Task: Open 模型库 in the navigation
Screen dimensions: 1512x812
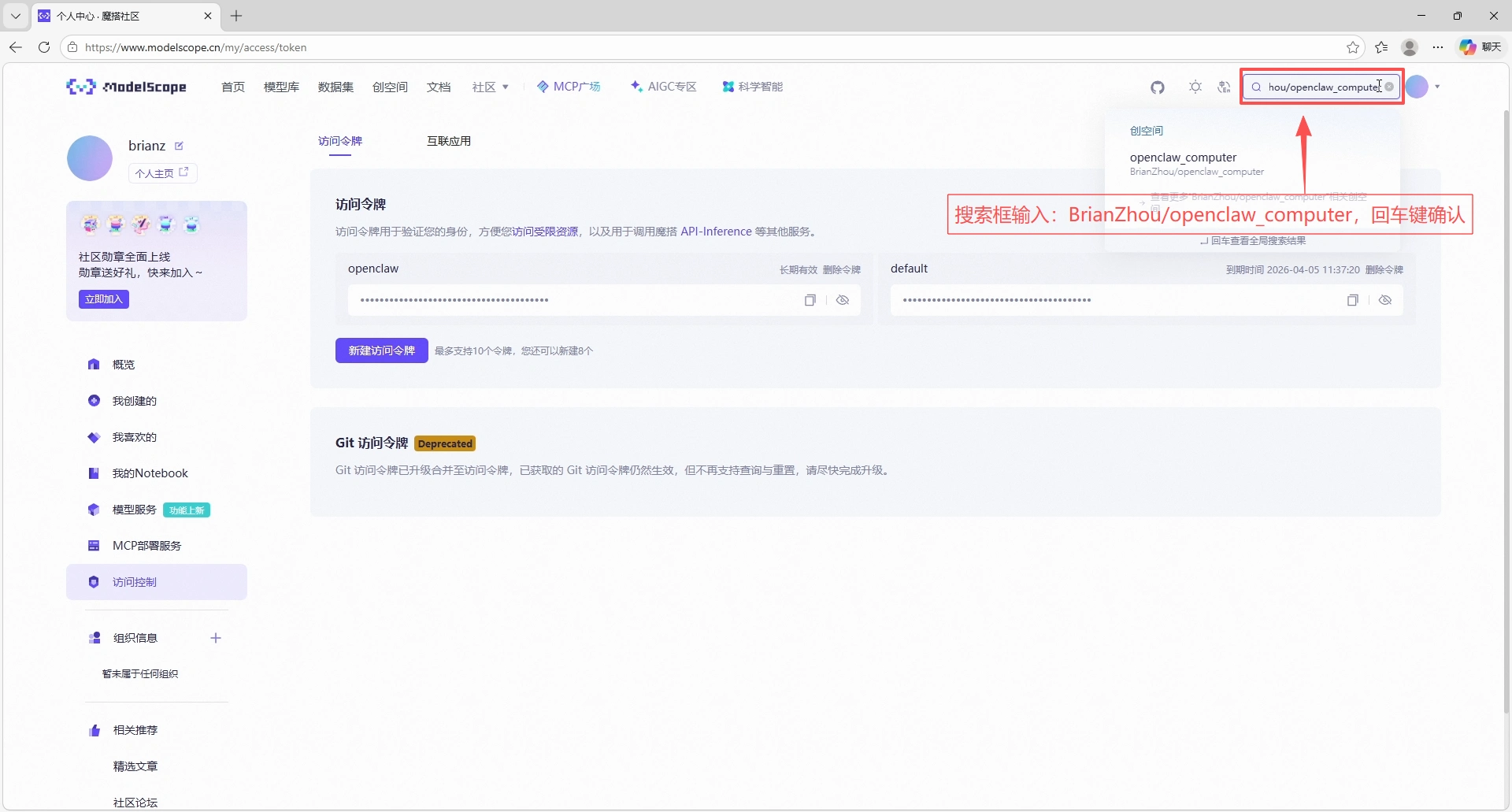Action: (x=281, y=87)
